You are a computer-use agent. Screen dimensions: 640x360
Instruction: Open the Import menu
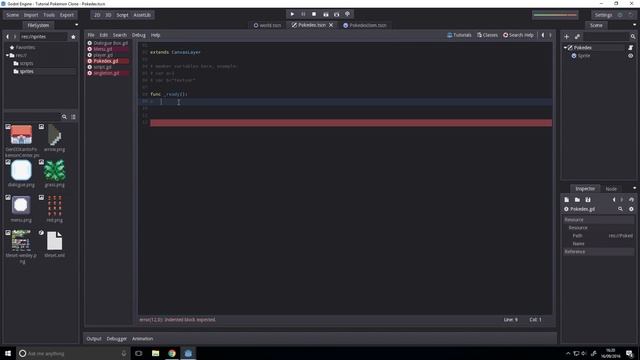(x=31, y=15)
